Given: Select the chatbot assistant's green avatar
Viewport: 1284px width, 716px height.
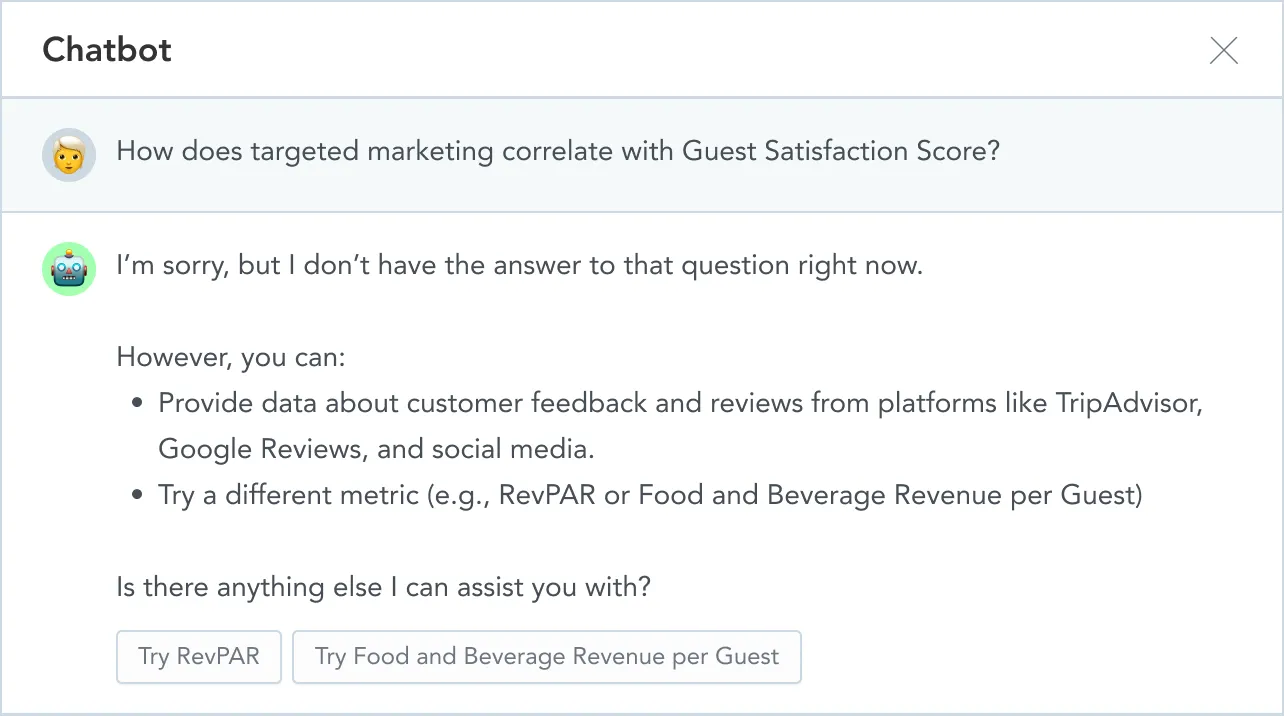Looking at the screenshot, I should coord(68,268).
